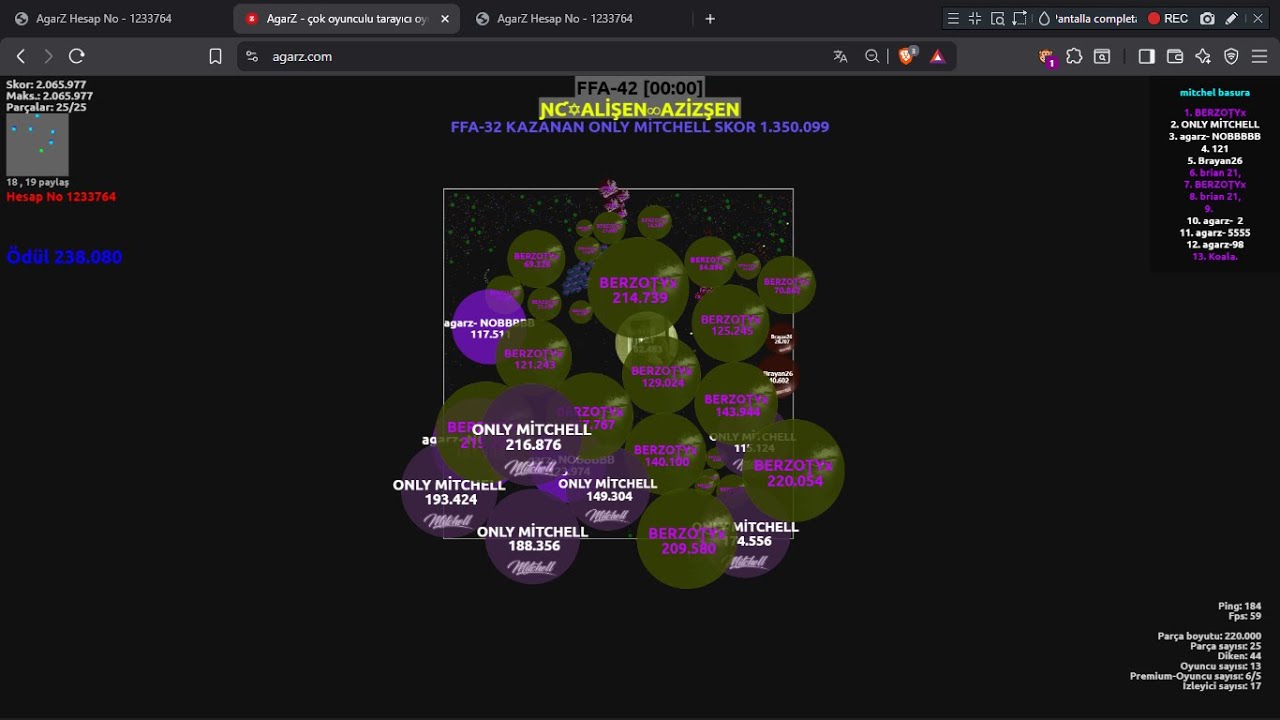This screenshot has height=720, width=1280.
Task: Open Brave Rewards triangle icon
Action: [937, 57]
